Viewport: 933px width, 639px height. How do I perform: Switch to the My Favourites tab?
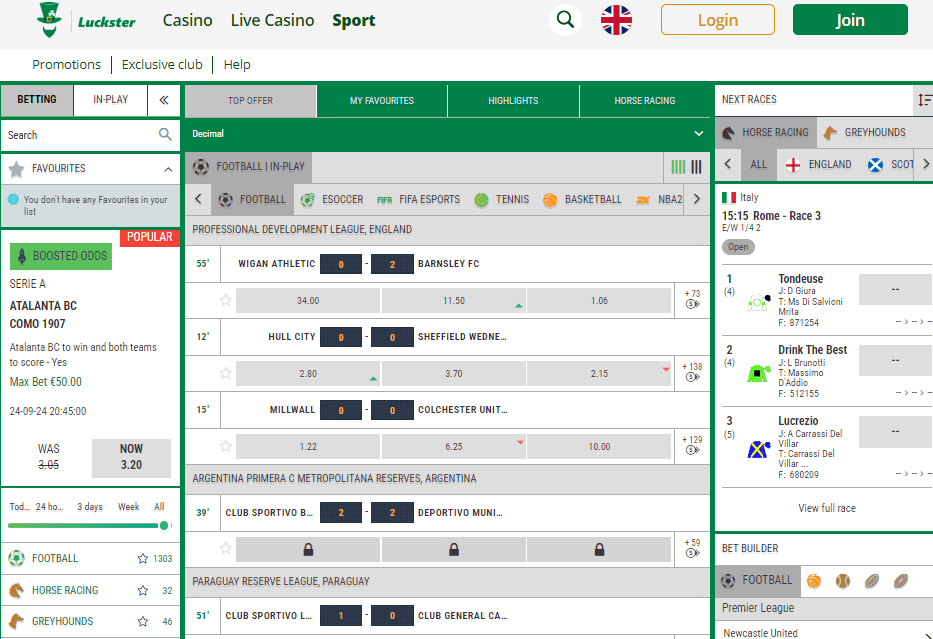click(x=381, y=100)
